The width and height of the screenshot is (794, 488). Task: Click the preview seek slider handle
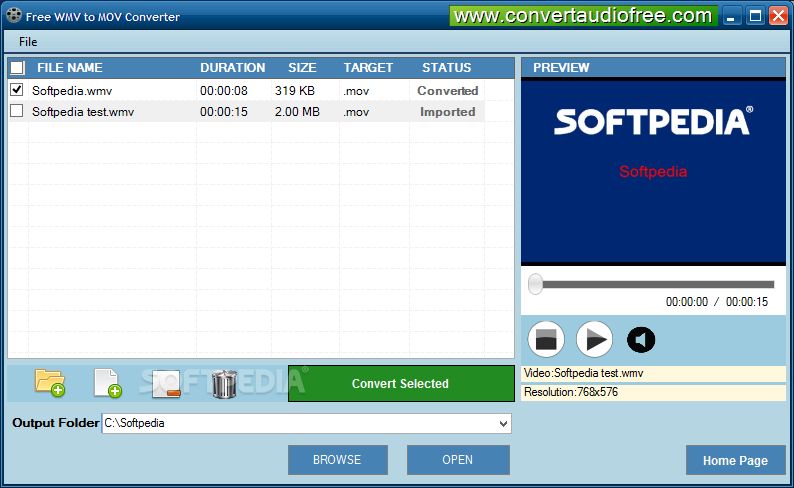pyautogui.click(x=535, y=284)
